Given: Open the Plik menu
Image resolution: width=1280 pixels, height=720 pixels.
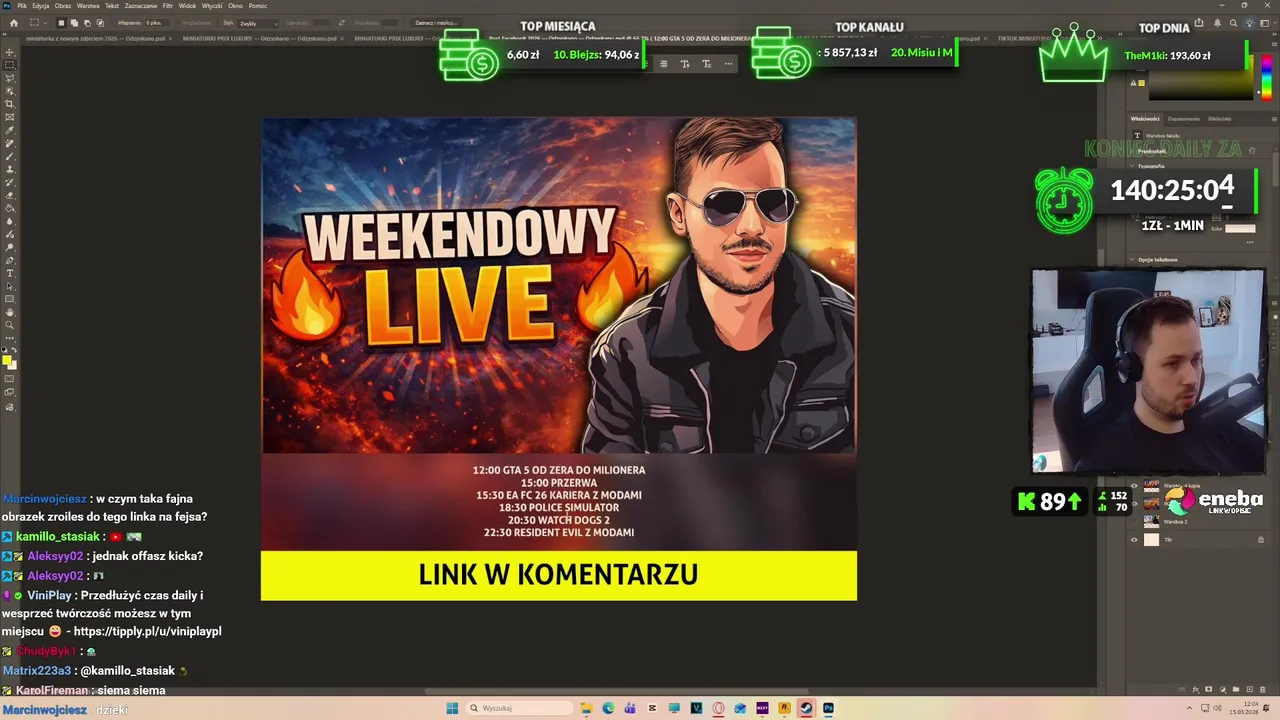Looking at the screenshot, I should 22,6.
